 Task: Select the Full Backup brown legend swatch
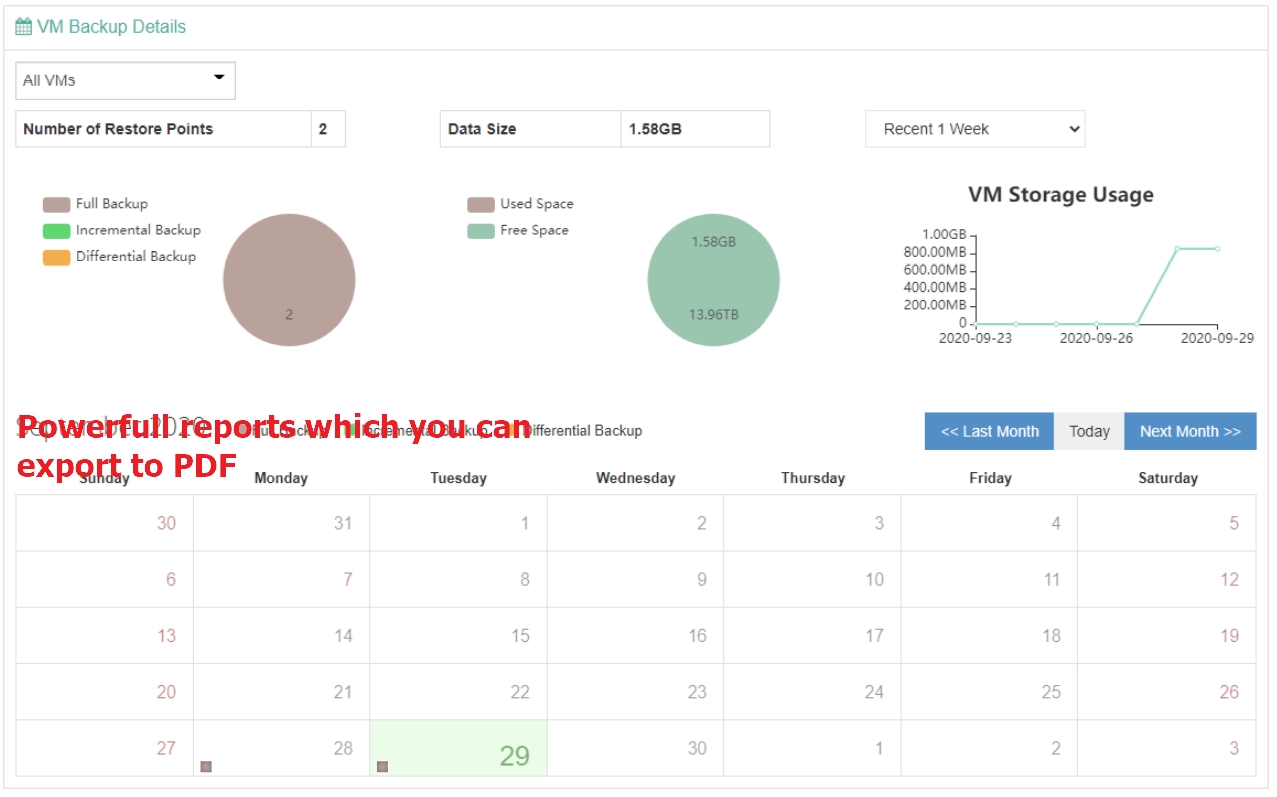pos(55,203)
